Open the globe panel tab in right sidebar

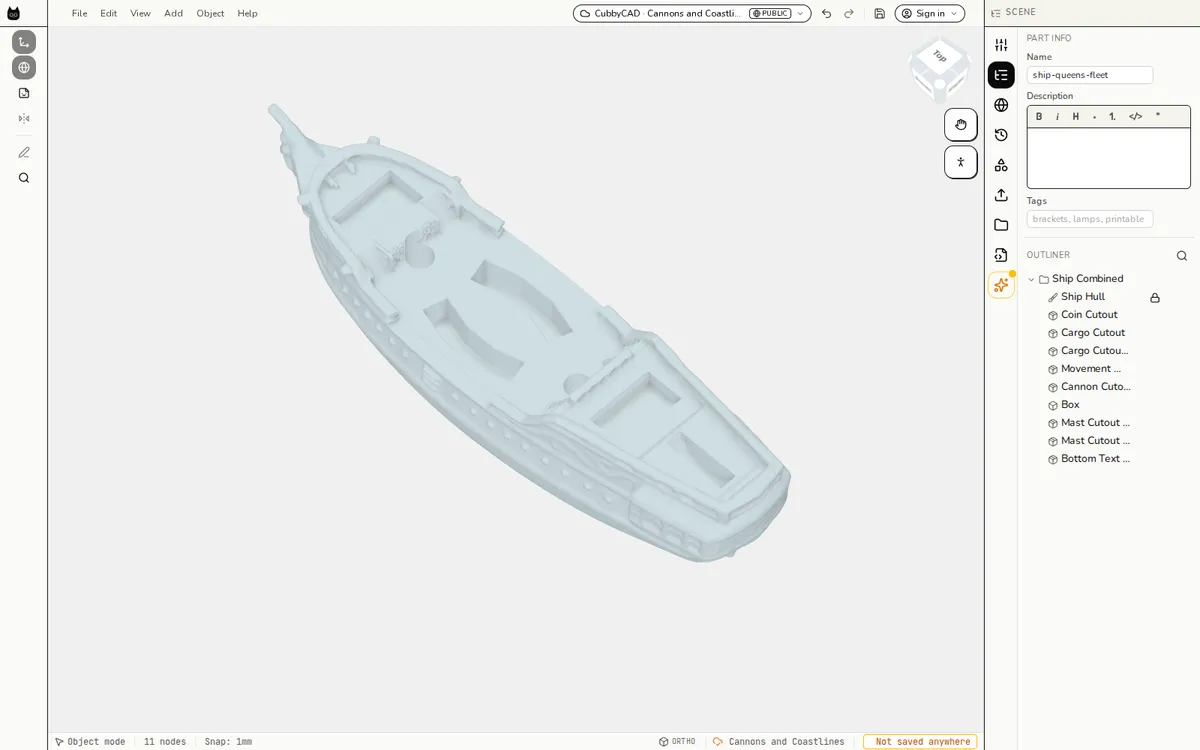coord(1001,105)
